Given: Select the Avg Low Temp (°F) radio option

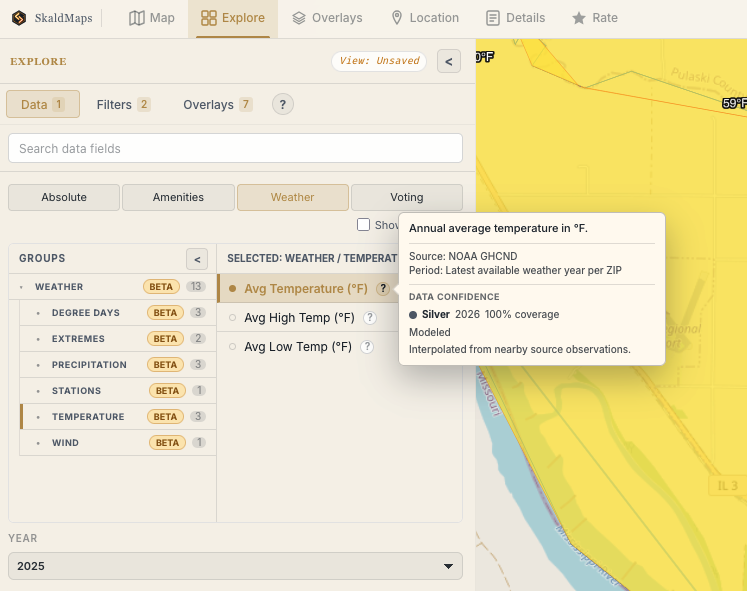Looking at the screenshot, I should (232, 347).
